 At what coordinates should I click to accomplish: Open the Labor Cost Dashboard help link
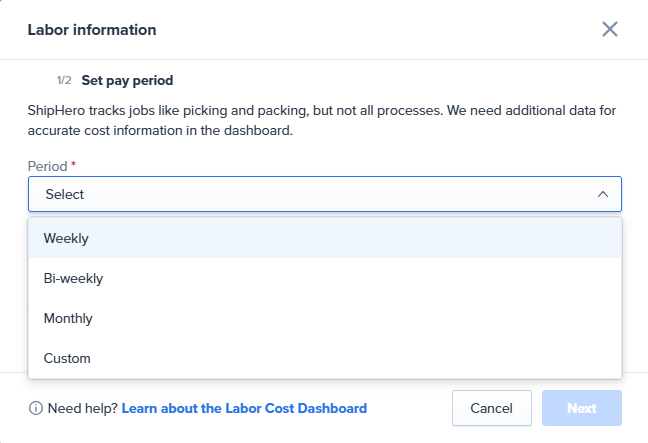[x=244, y=408]
